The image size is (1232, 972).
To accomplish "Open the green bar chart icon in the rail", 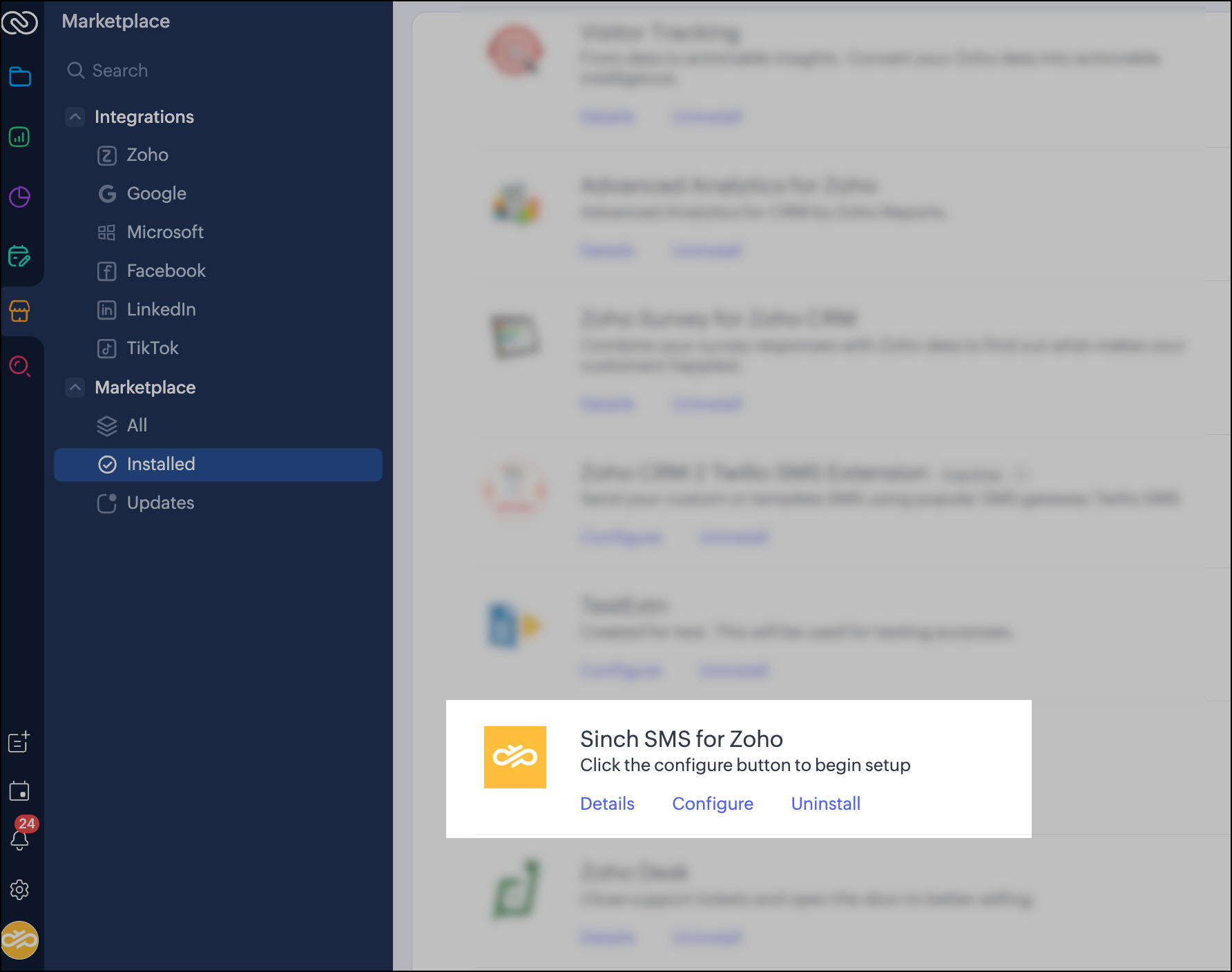I will (x=19, y=137).
